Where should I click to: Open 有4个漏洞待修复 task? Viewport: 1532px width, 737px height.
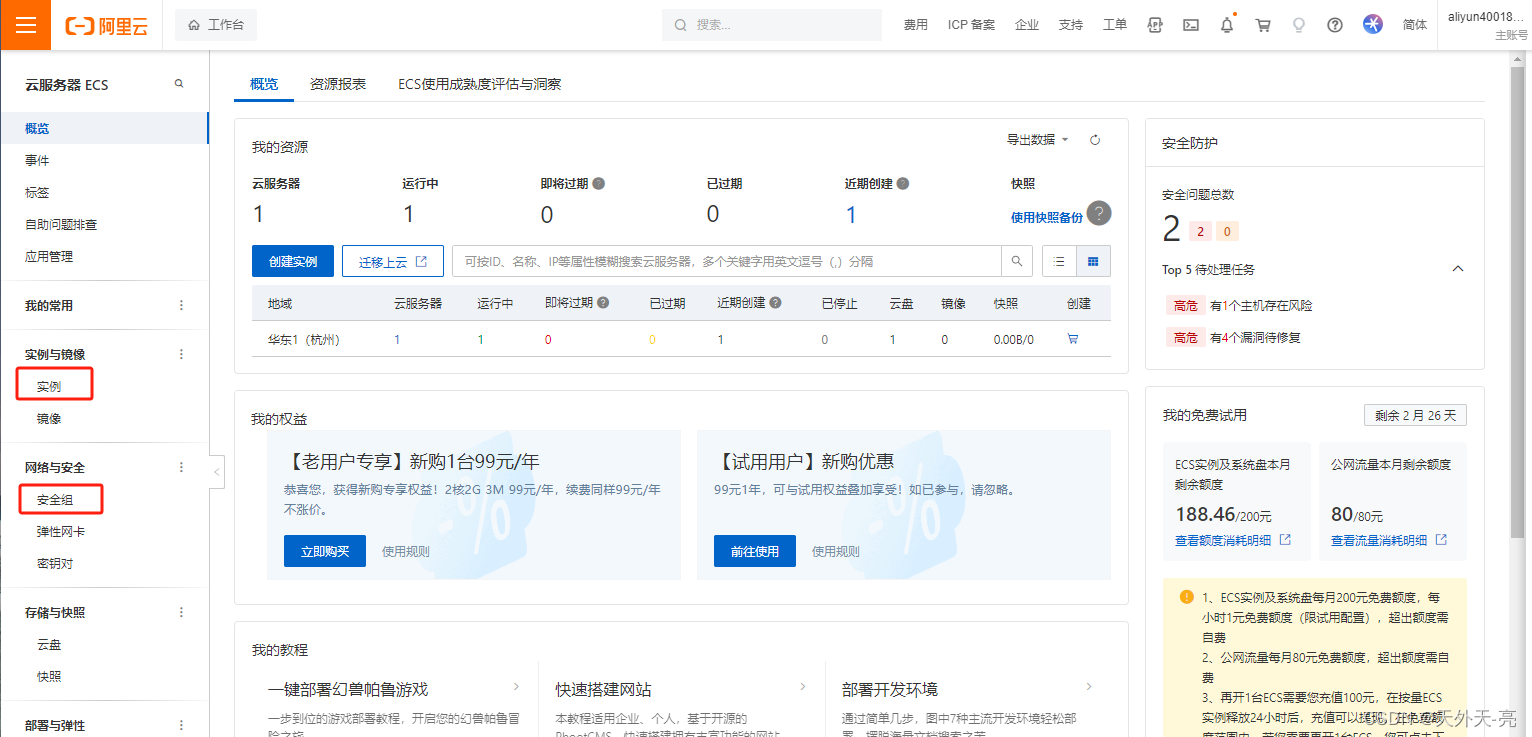[1255, 338]
